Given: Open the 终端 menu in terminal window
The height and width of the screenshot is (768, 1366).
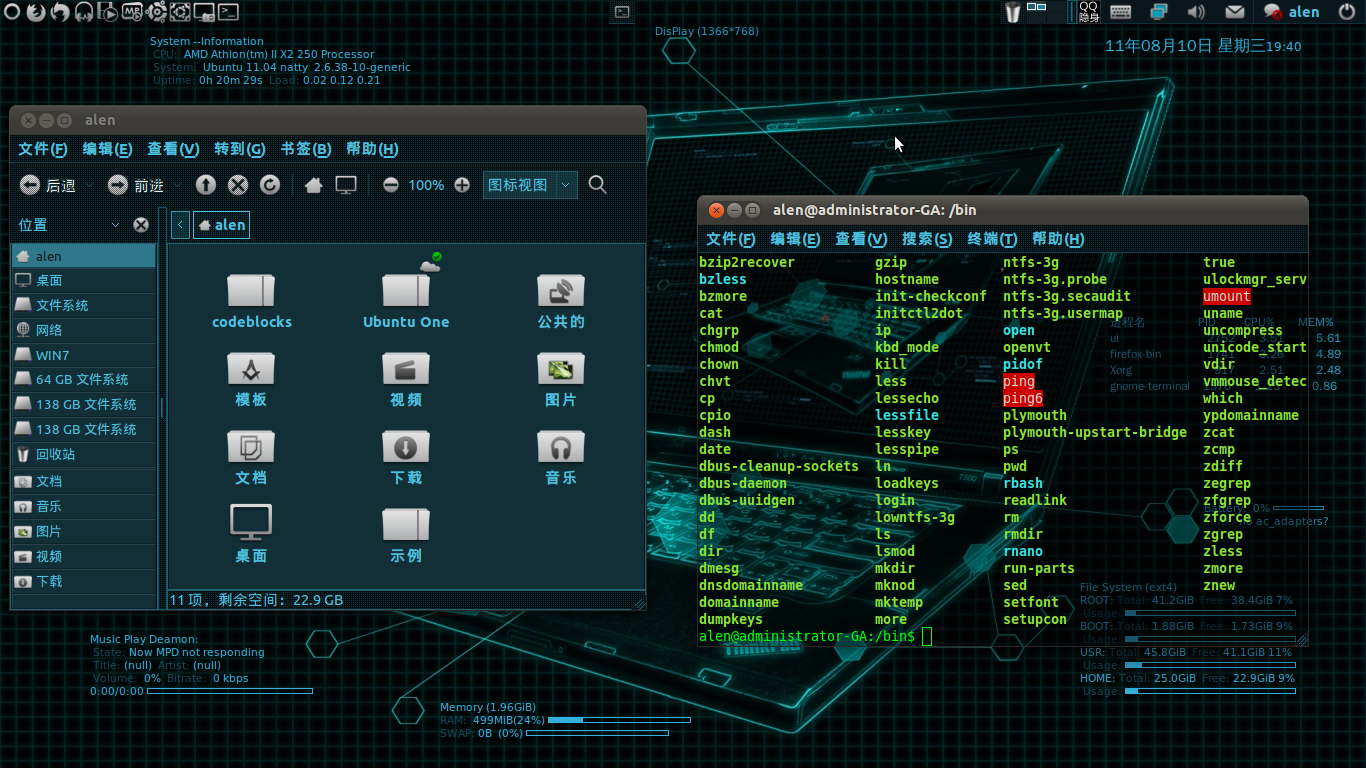Looking at the screenshot, I should [992, 239].
